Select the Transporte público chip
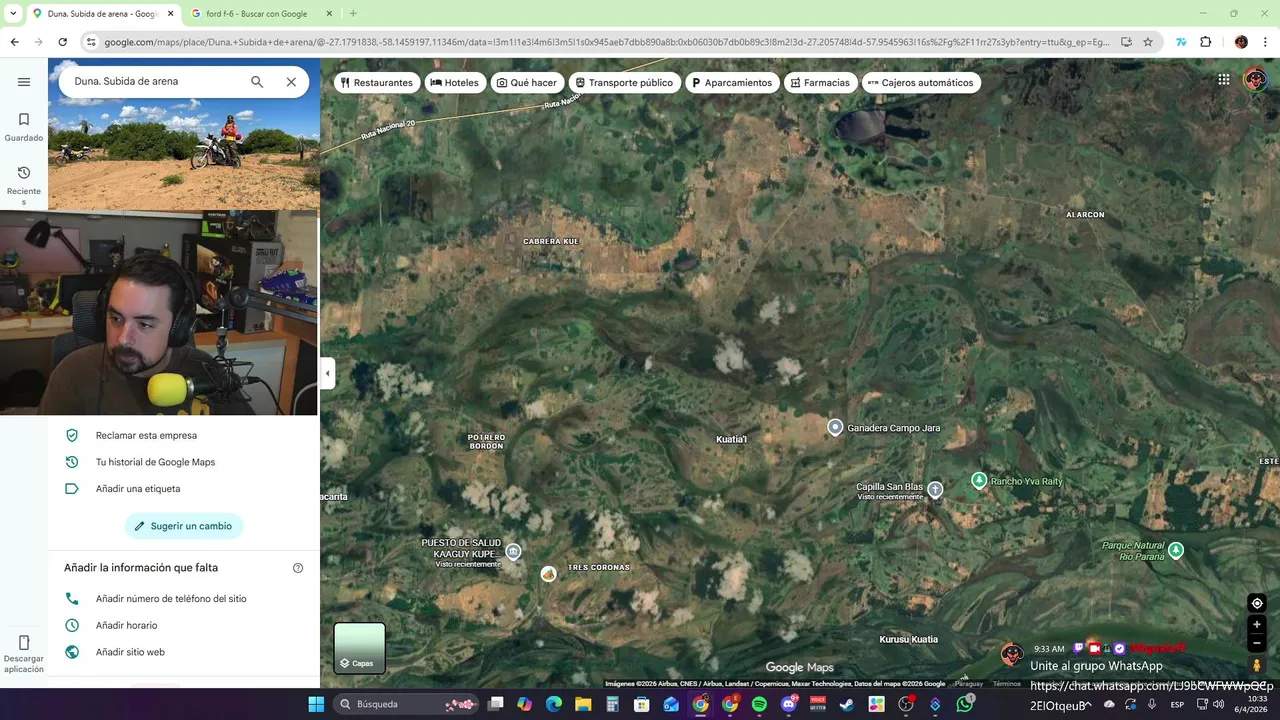Screen dimensions: 1280x720 coord(624,83)
